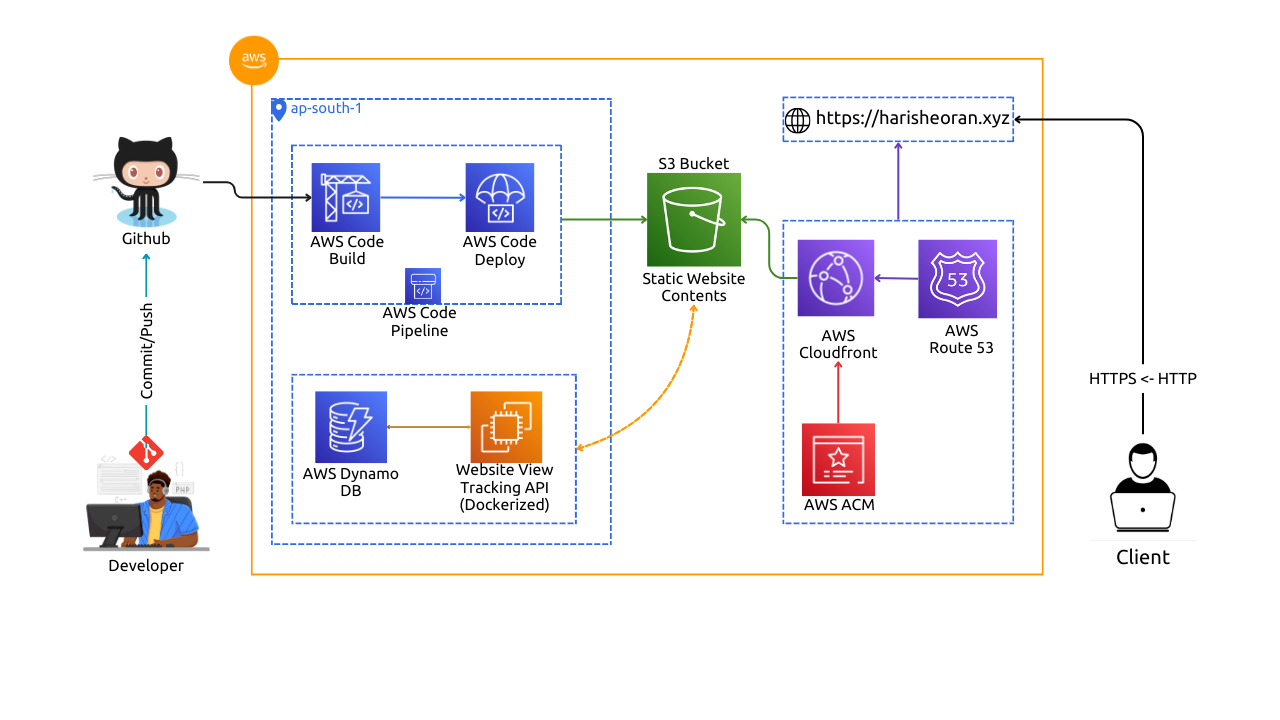
Task: Open the https://harisheoran.xyz URL text
Action: point(913,118)
